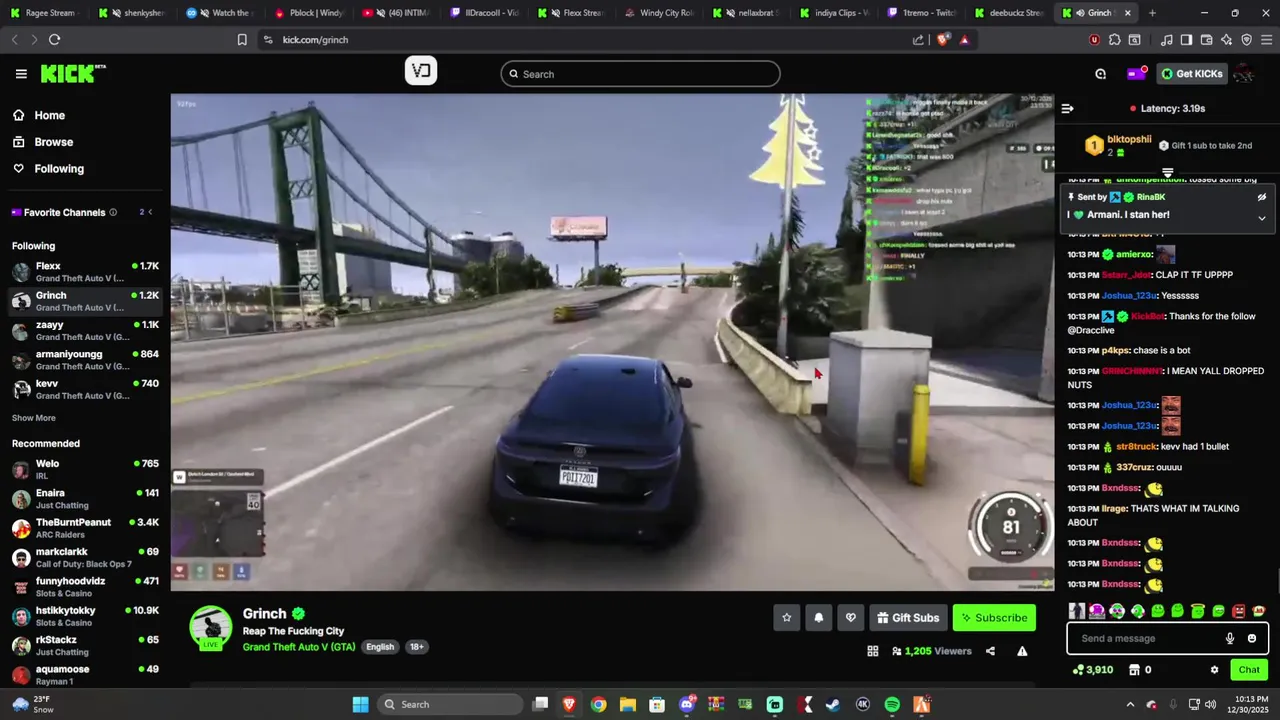Share the stream via share icon
The height and width of the screenshot is (720, 1280).
click(990, 651)
